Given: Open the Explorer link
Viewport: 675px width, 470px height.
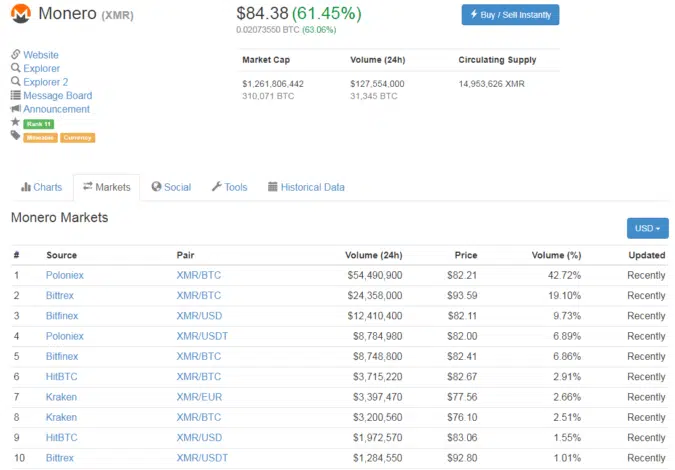Looking at the screenshot, I should click(42, 68).
